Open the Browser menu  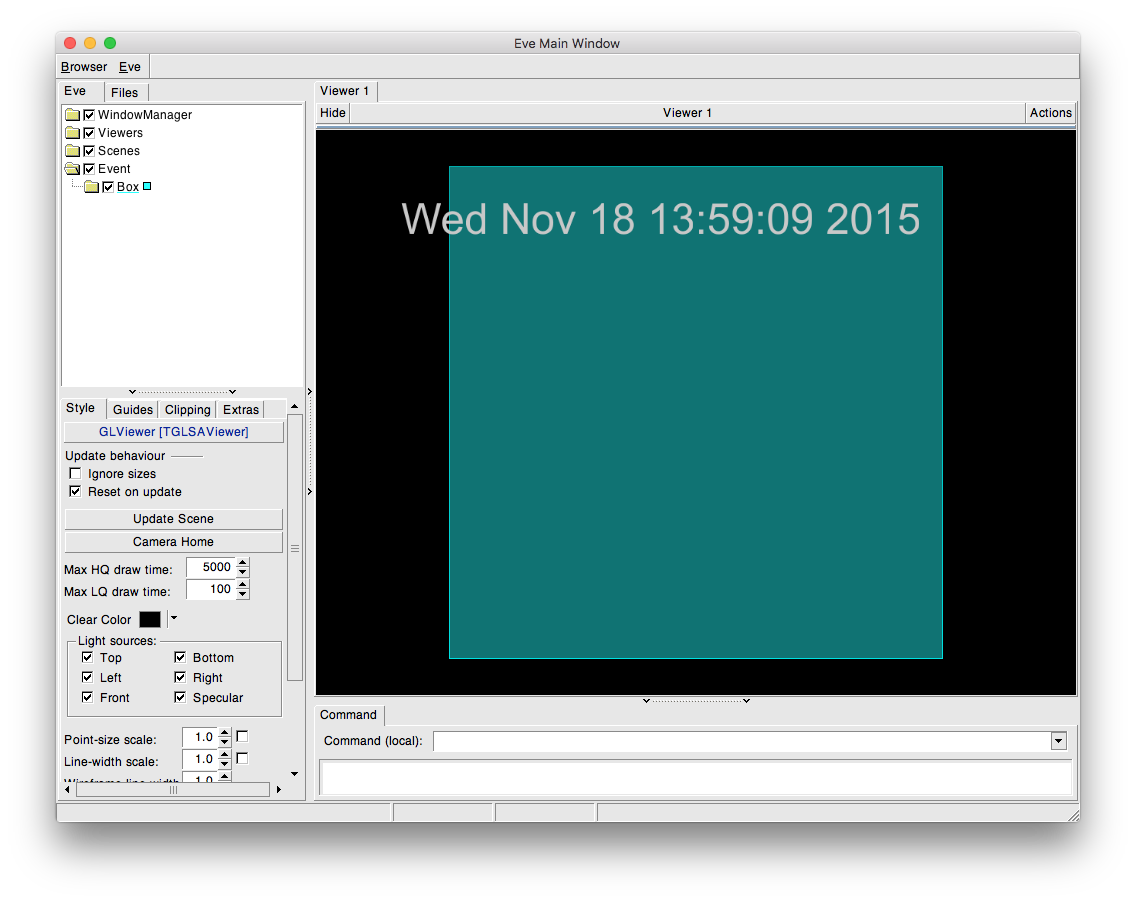pyautogui.click(x=84, y=67)
